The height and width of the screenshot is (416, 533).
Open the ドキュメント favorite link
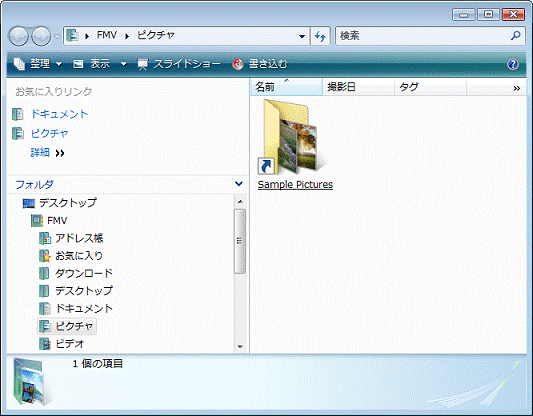tap(59, 114)
